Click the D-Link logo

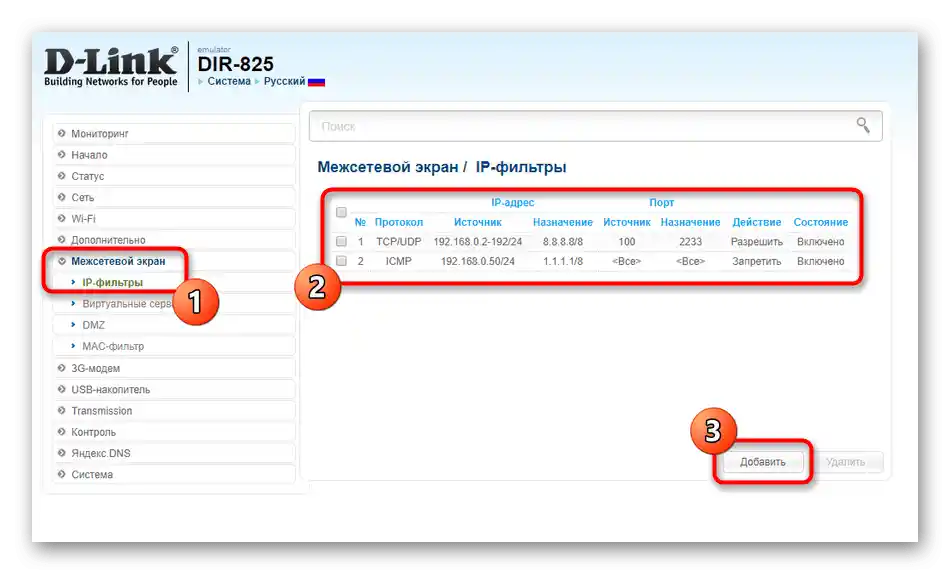[111, 67]
